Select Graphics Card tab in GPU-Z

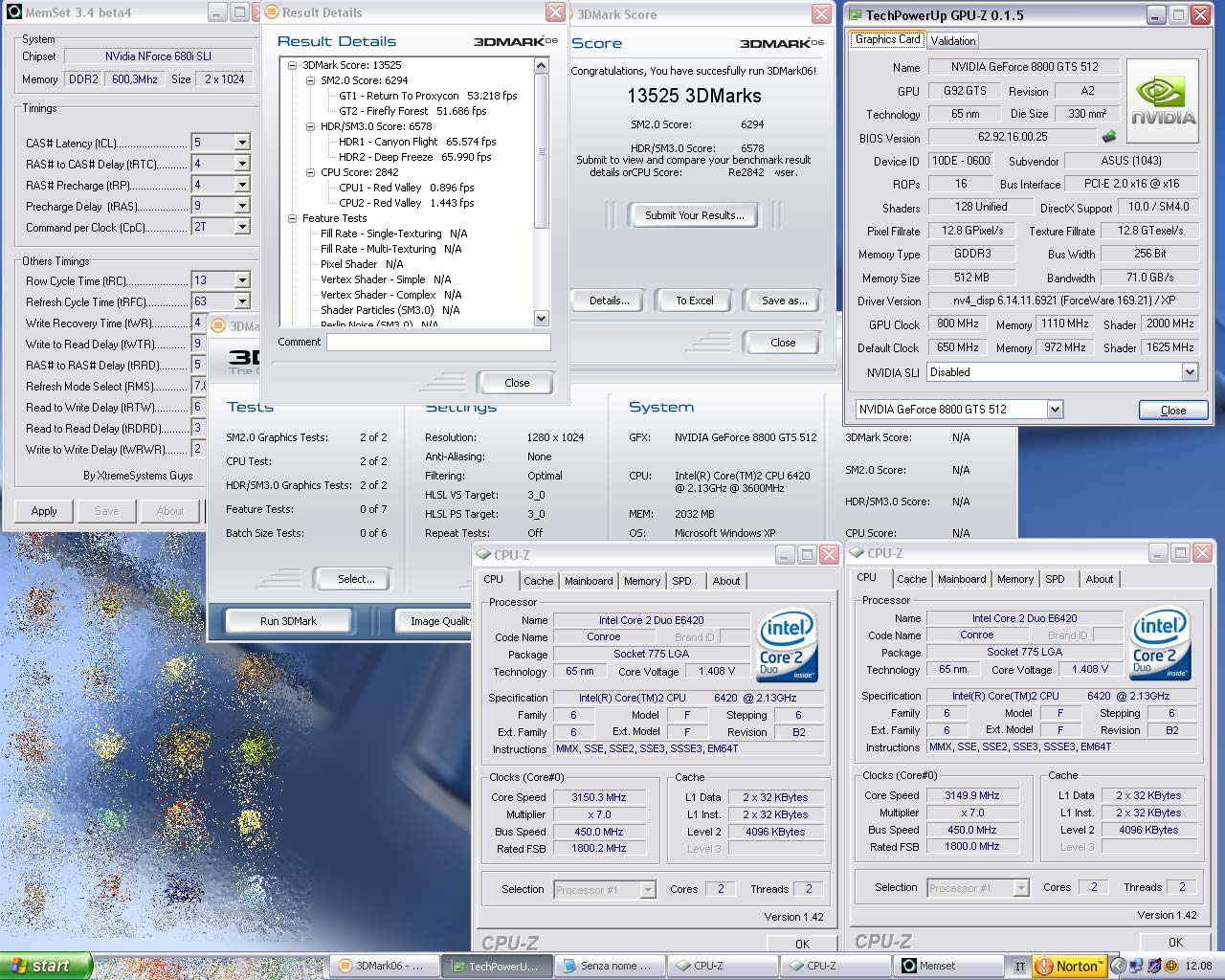(888, 39)
